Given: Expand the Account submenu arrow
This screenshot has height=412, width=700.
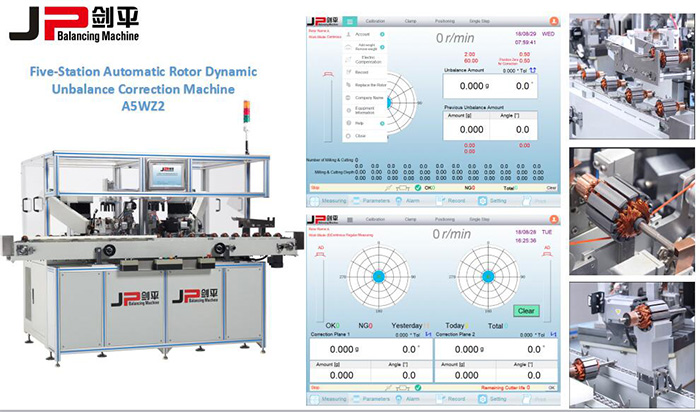Looking at the screenshot, I should [382, 34].
